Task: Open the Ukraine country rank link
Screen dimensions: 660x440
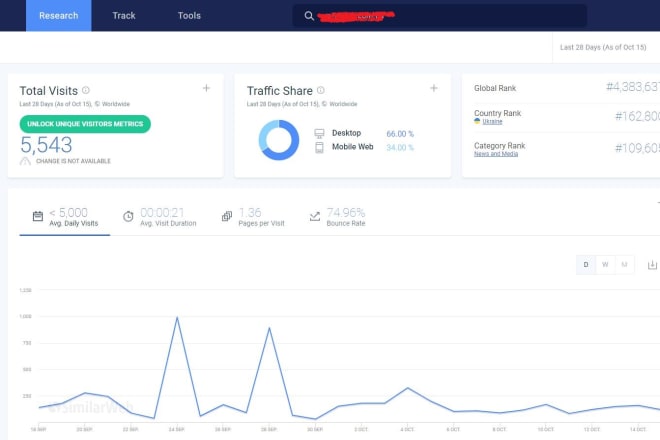Action: (492, 121)
